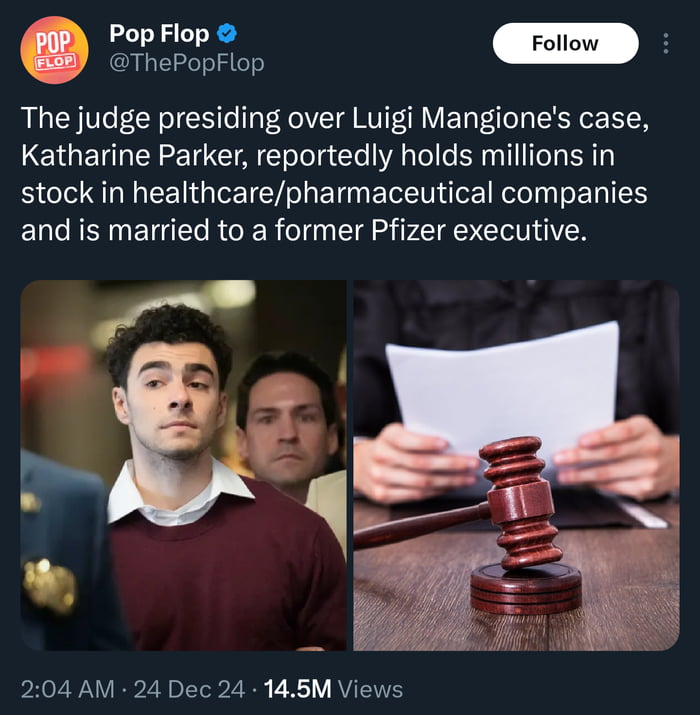This screenshot has width=700, height=715.
Task: Click the word Pfizer in the tweet text
Action: (x=408, y=230)
